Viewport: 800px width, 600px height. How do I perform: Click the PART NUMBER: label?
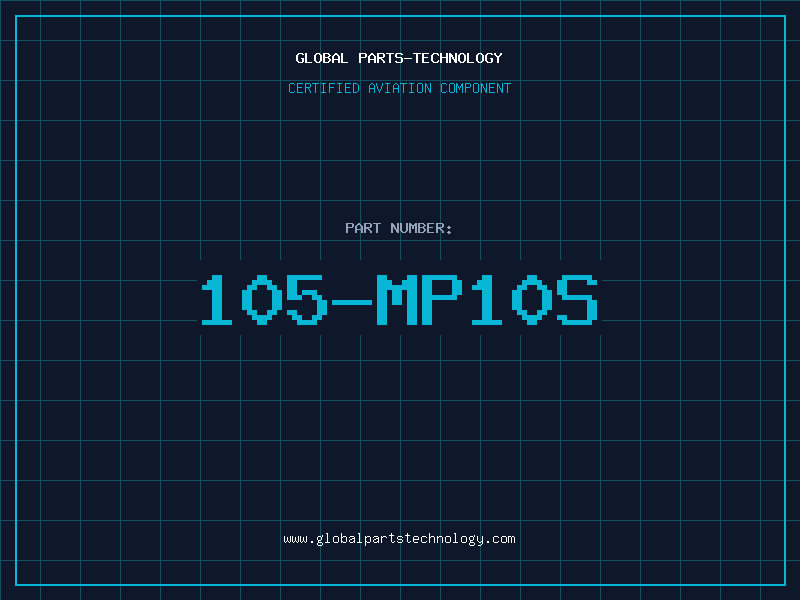click(398, 228)
